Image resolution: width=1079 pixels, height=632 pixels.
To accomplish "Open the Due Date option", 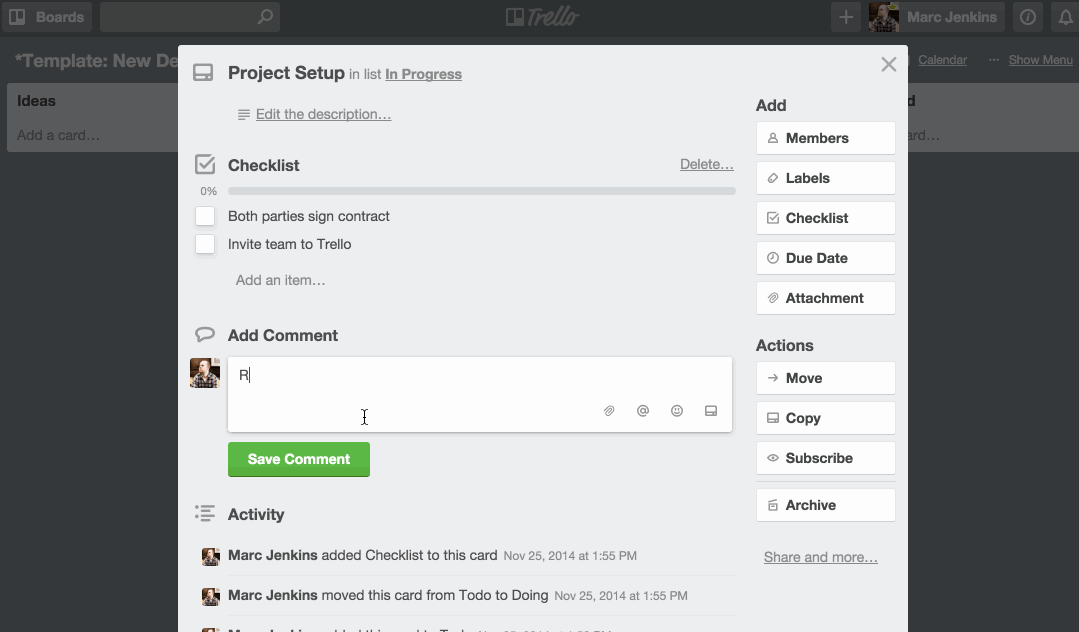I will coord(825,258).
